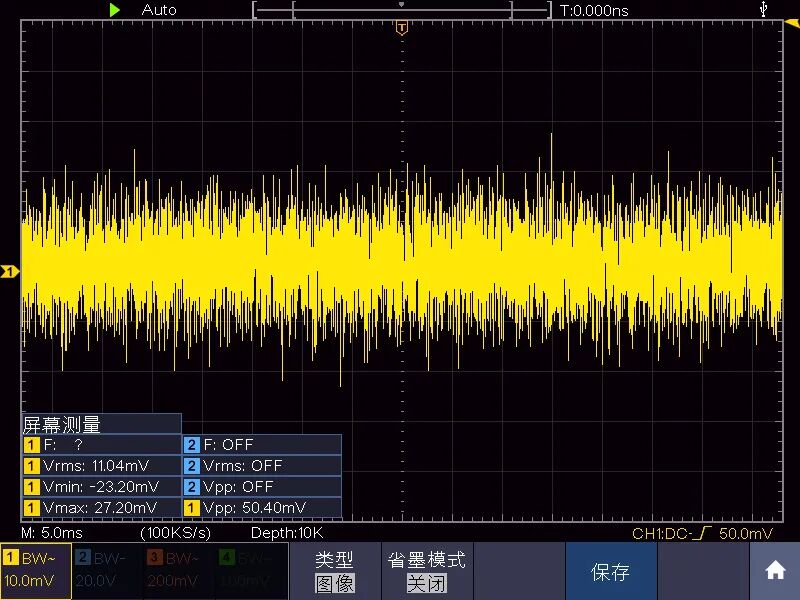Toggle 省墨模式 ink saver setting

(x=427, y=571)
